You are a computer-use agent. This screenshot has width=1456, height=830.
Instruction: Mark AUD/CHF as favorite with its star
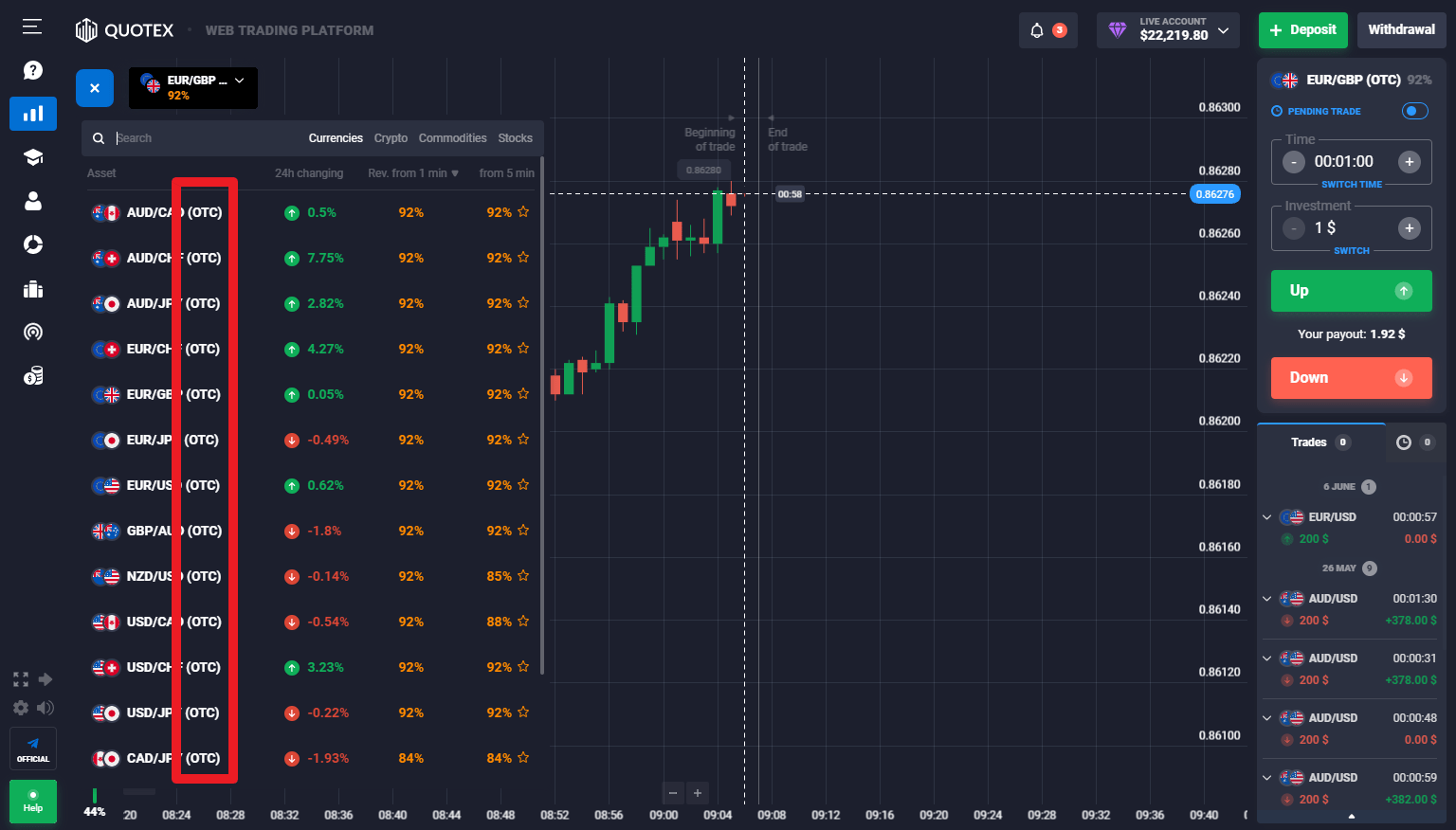pyautogui.click(x=524, y=257)
